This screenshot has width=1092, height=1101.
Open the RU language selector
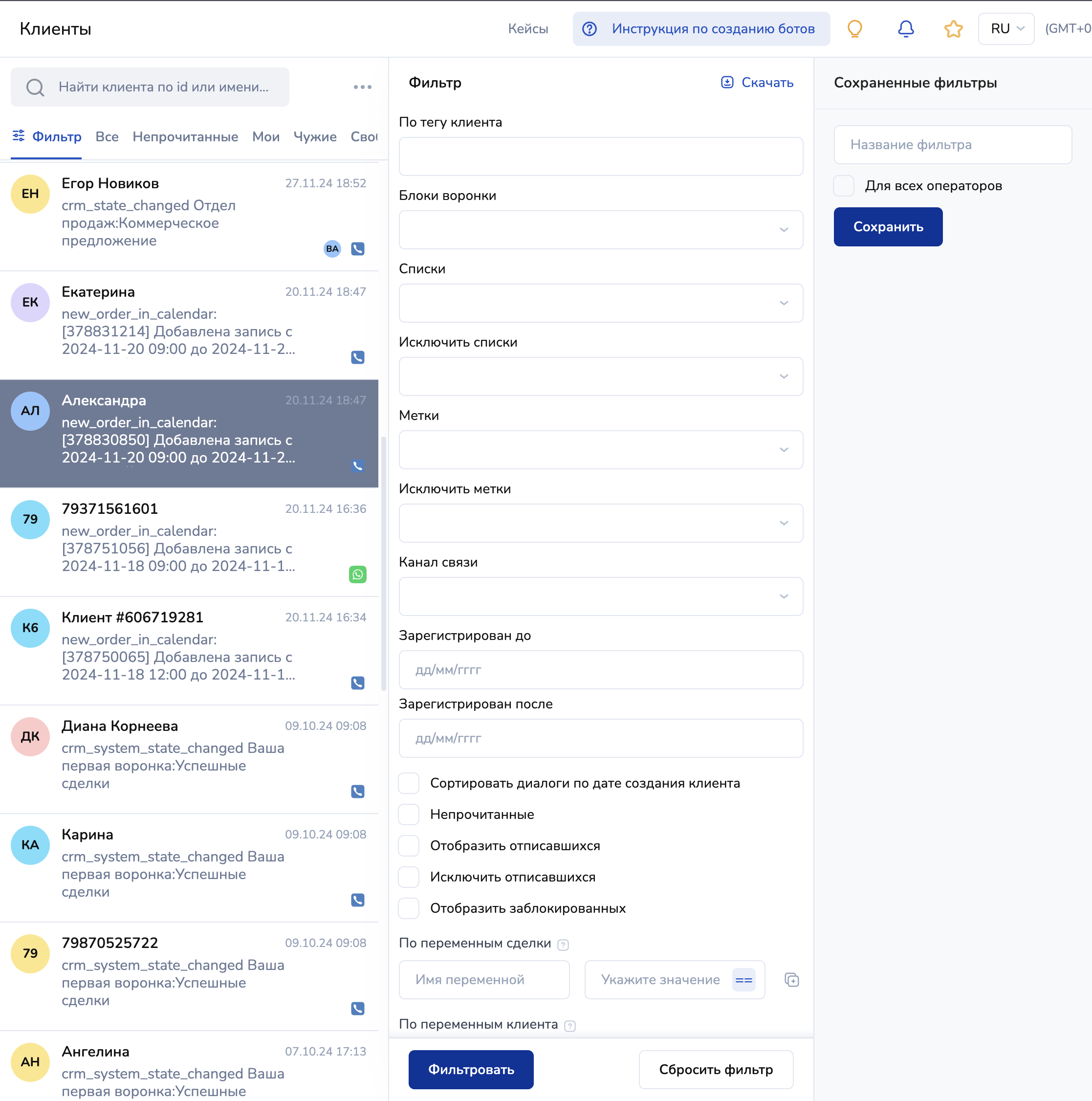(1006, 28)
